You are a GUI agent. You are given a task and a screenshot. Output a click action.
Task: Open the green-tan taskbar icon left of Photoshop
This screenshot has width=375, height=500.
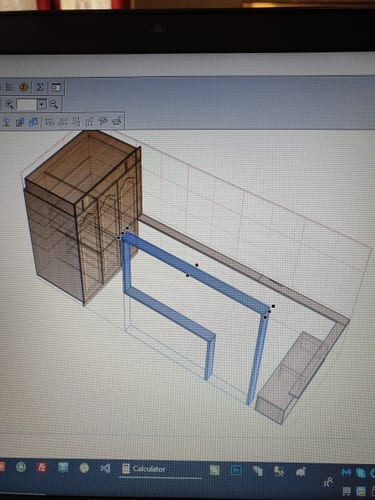[x=215, y=470]
